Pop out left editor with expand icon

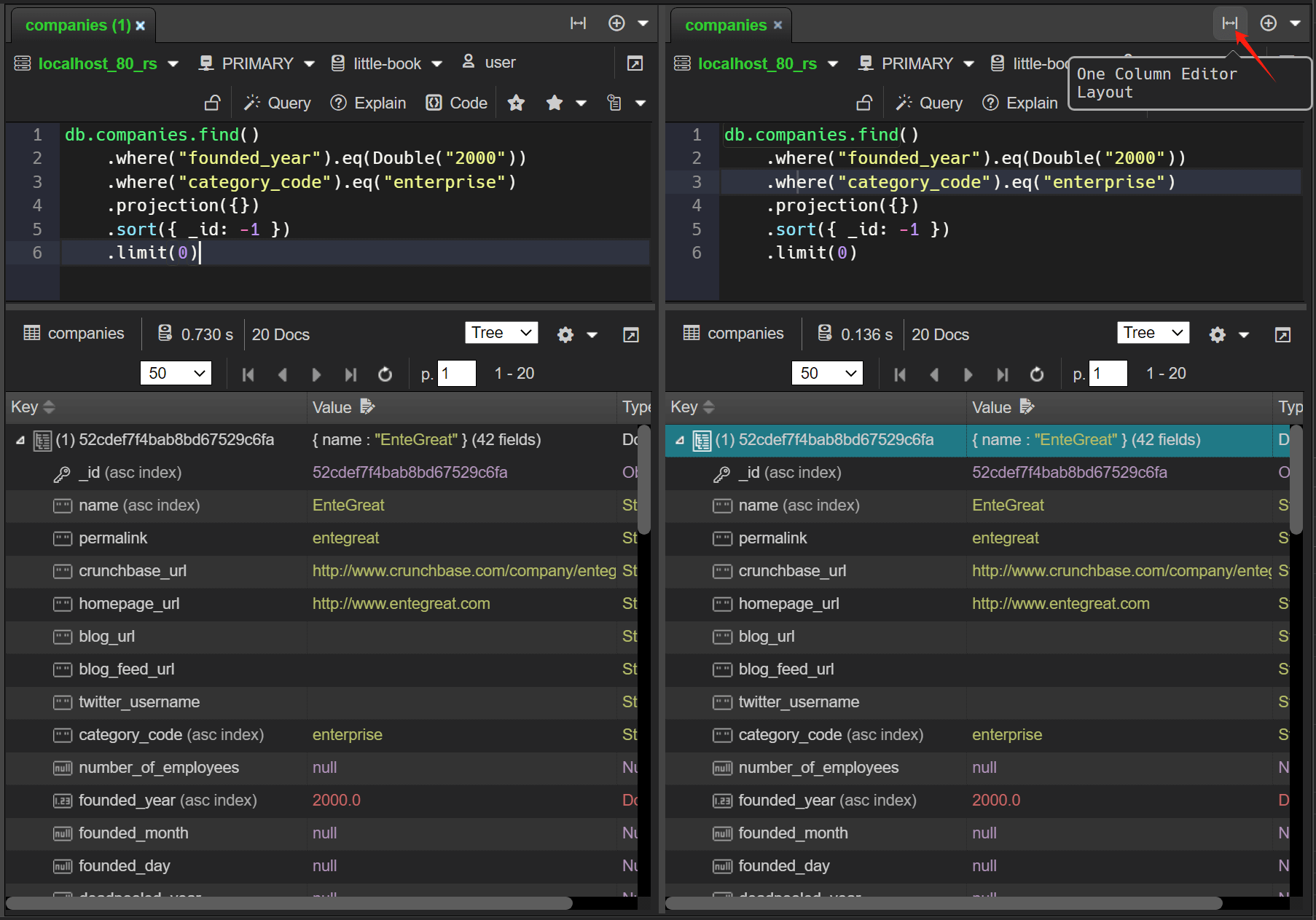[x=635, y=63]
